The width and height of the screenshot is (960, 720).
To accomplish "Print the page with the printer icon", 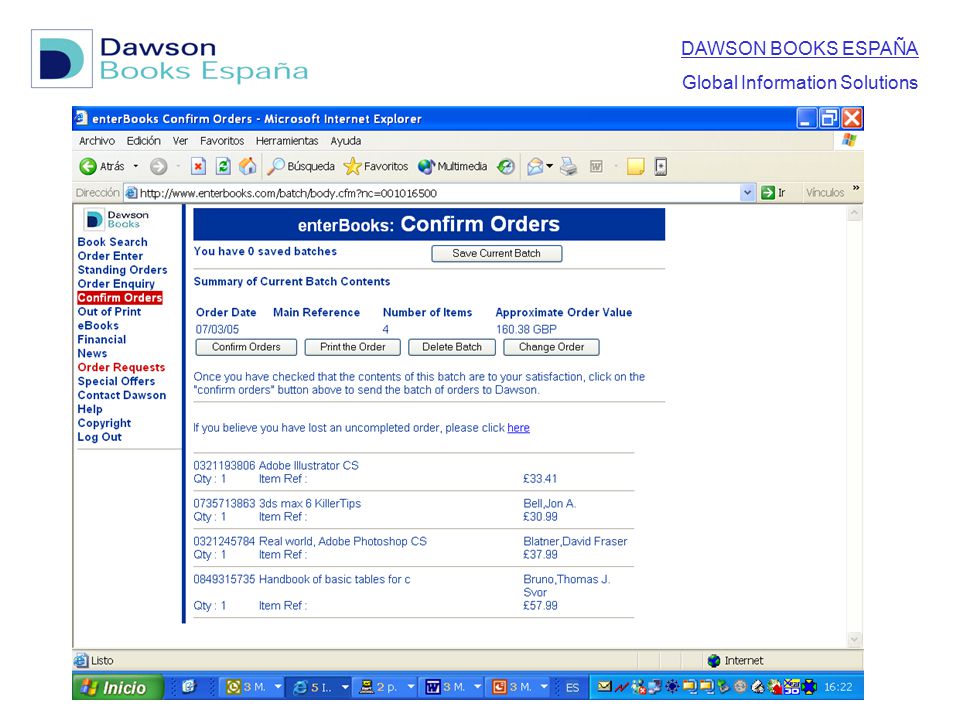I will 569,166.
